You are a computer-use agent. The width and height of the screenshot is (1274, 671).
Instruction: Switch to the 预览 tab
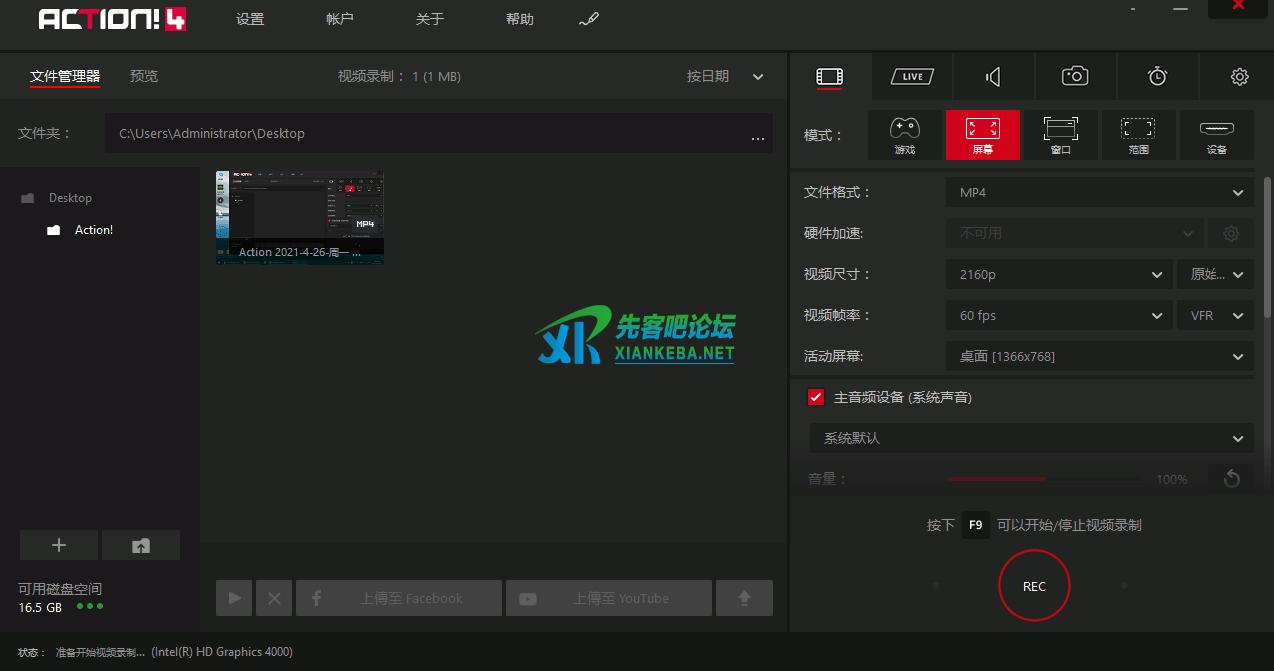point(144,76)
